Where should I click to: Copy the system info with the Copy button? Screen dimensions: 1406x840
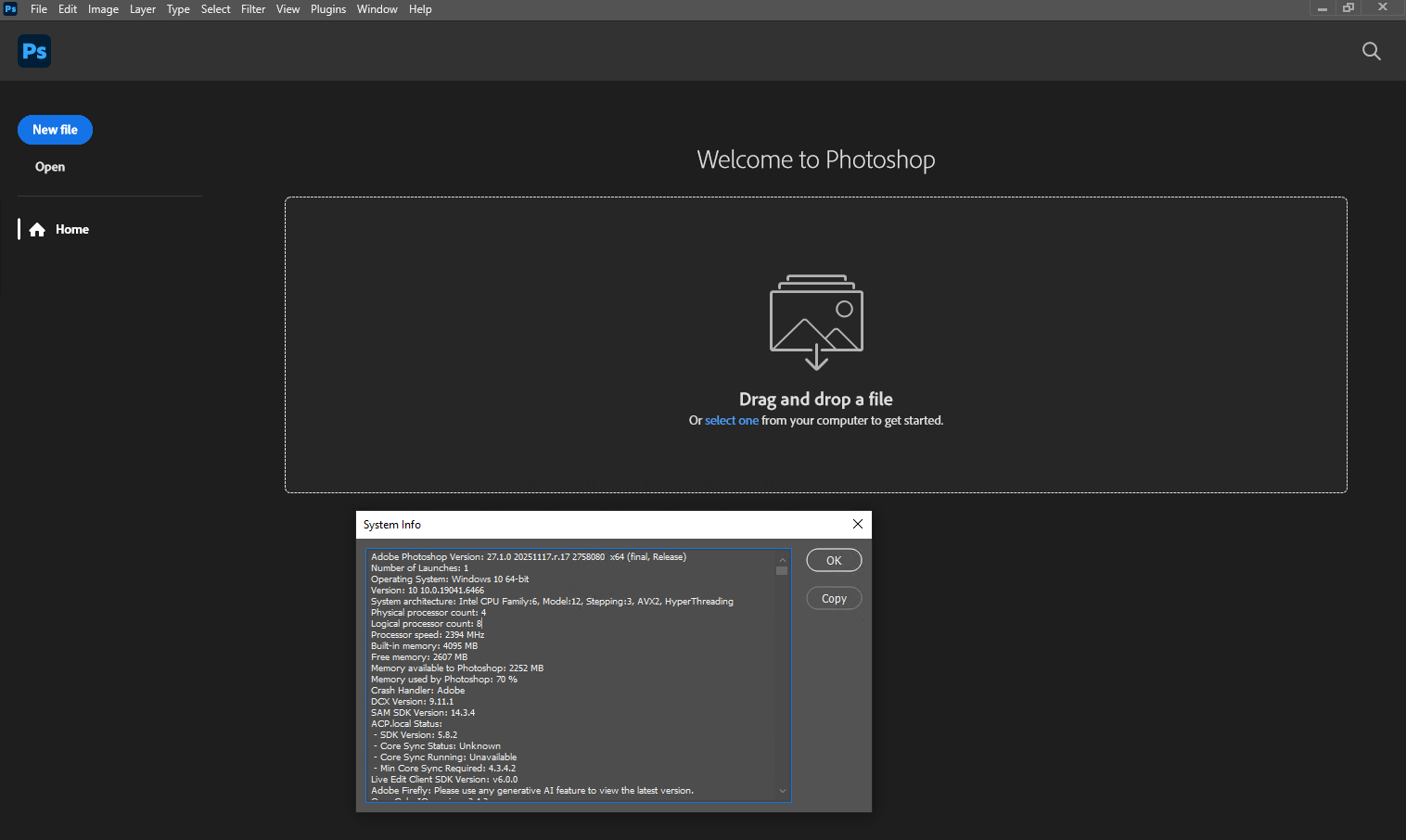click(x=834, y=599)
